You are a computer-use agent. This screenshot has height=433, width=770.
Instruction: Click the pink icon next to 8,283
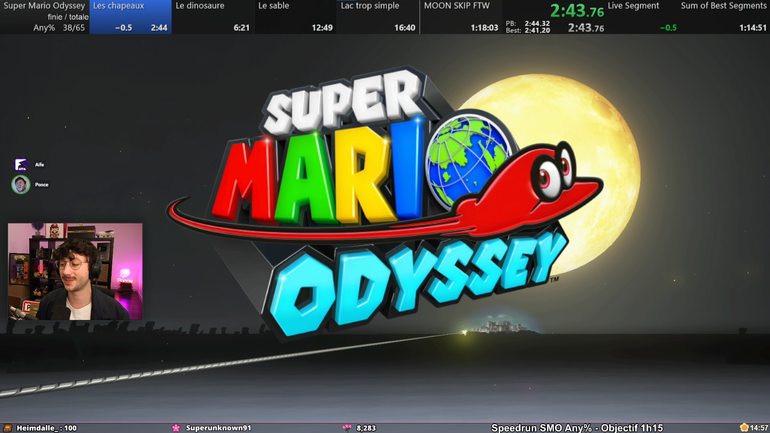click(x=347, y=427)
